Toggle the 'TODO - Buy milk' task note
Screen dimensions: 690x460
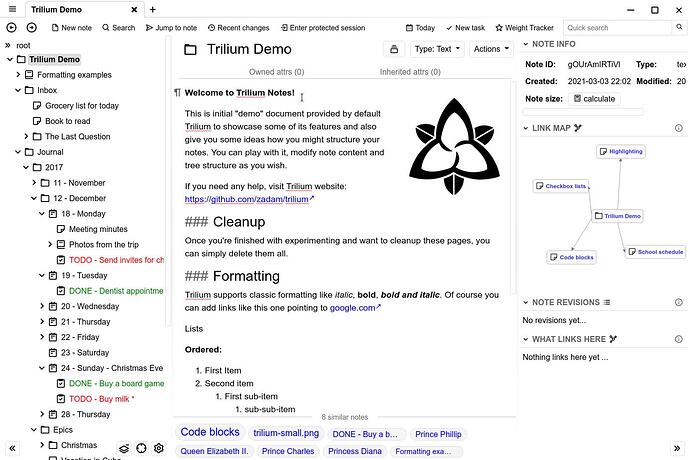pos(101,398)
